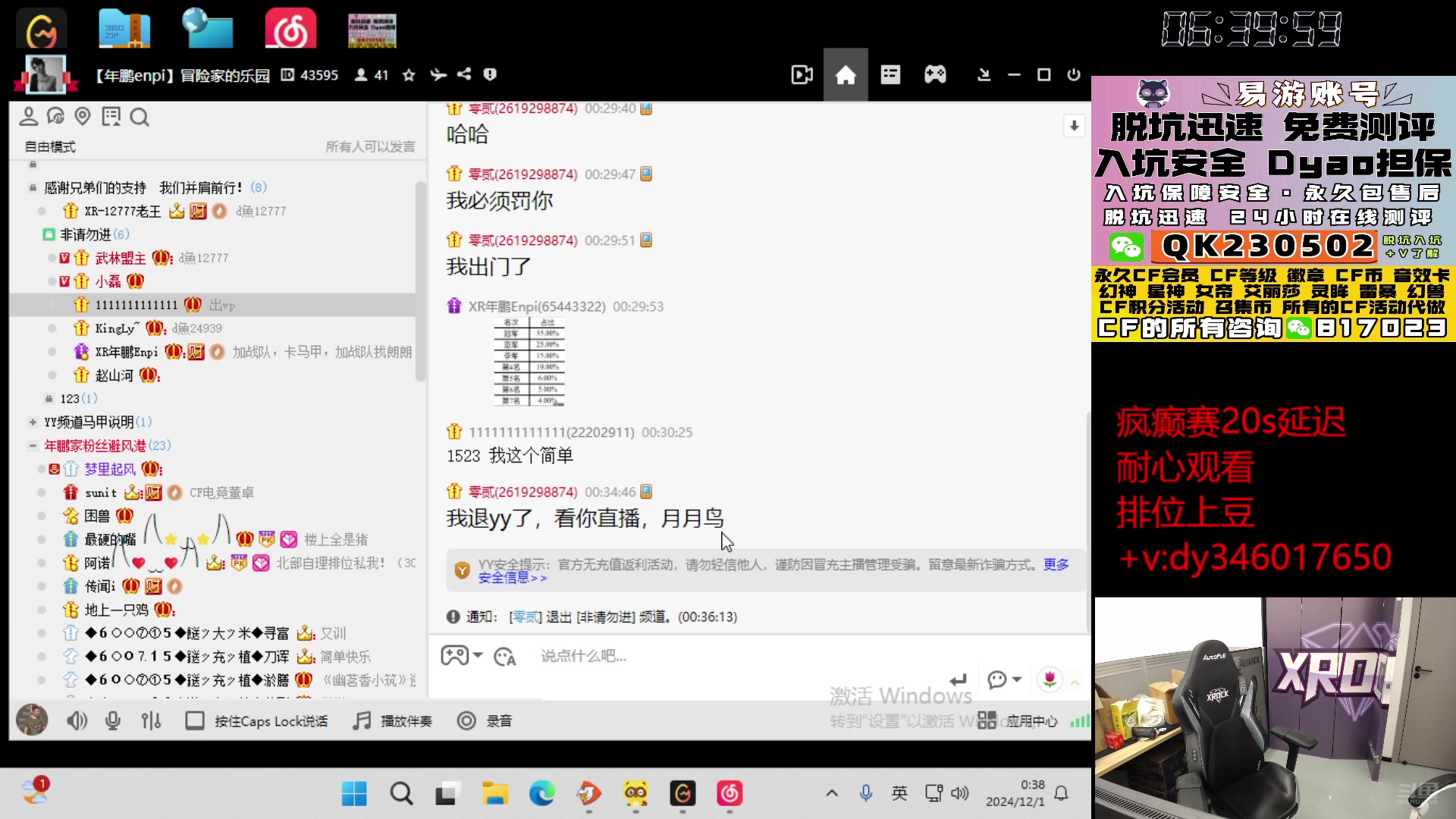Image resolution: width=1456 pixels, height=819 pixels.
Task: Select user 赵山河 in the list
Action: (115, 375)
